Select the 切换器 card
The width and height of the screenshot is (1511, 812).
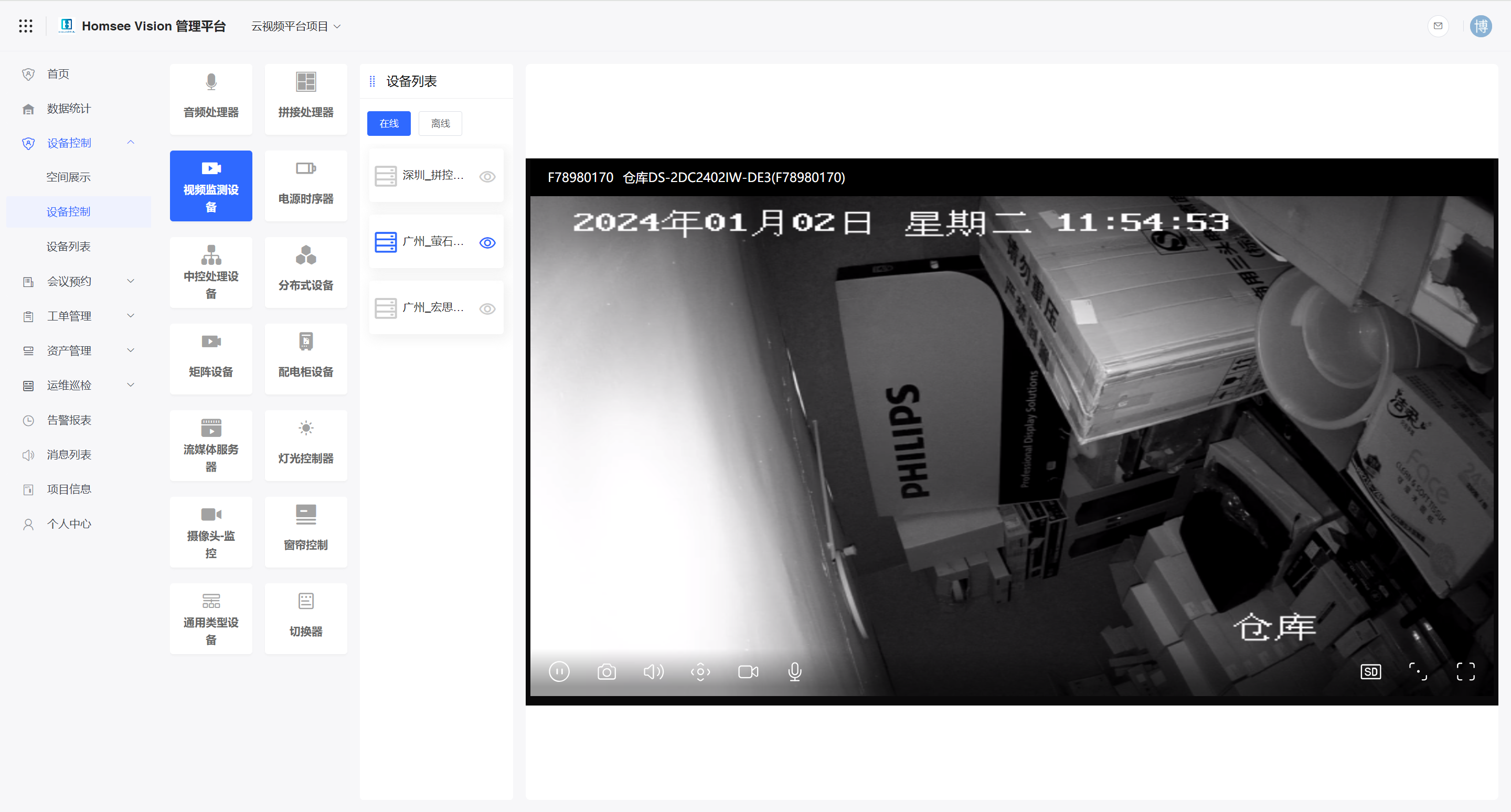tap(305, 618)
